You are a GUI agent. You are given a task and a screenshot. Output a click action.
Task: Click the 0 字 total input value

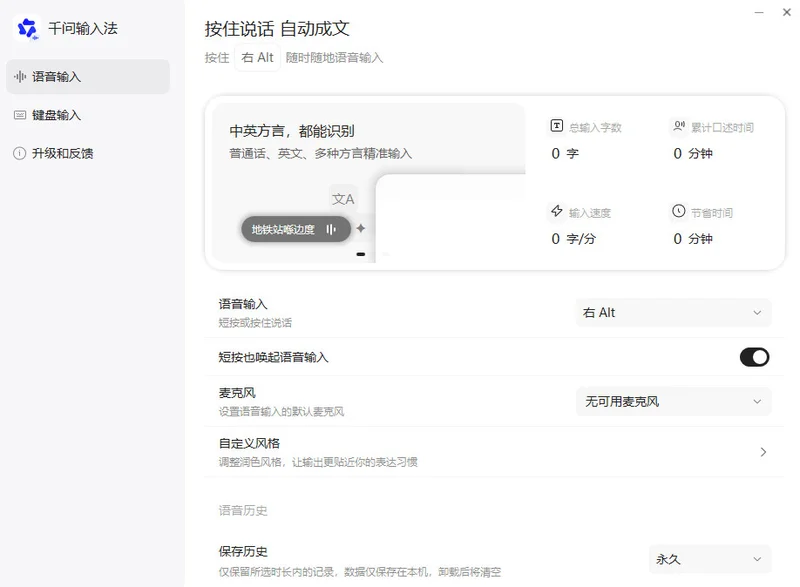(565, 154)
